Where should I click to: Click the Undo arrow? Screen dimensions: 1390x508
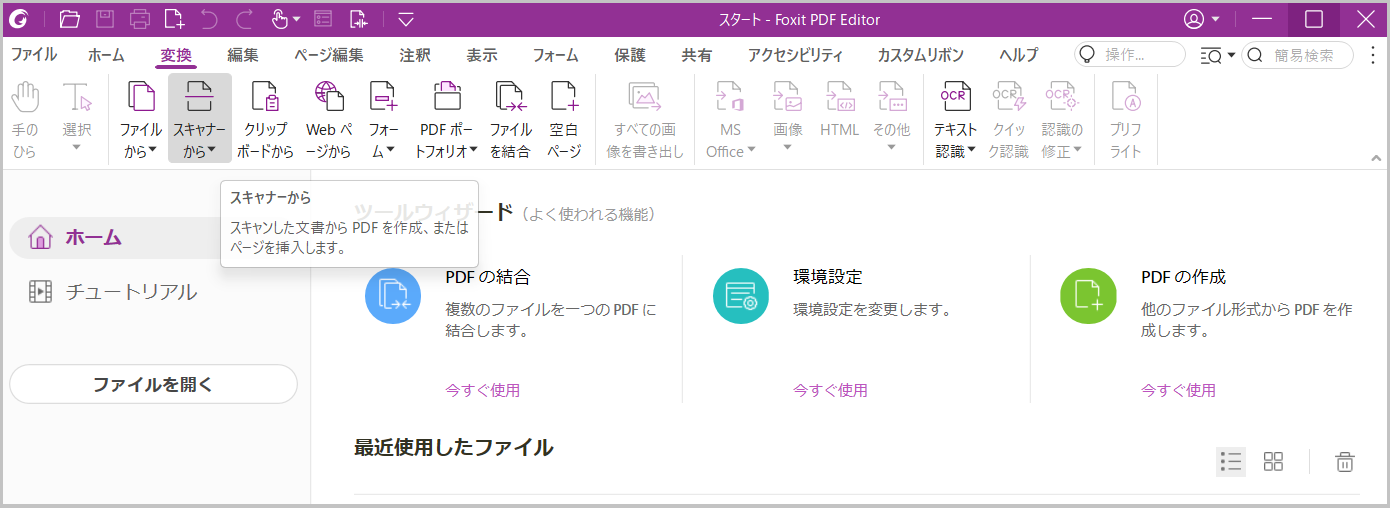tap(209, 19)
